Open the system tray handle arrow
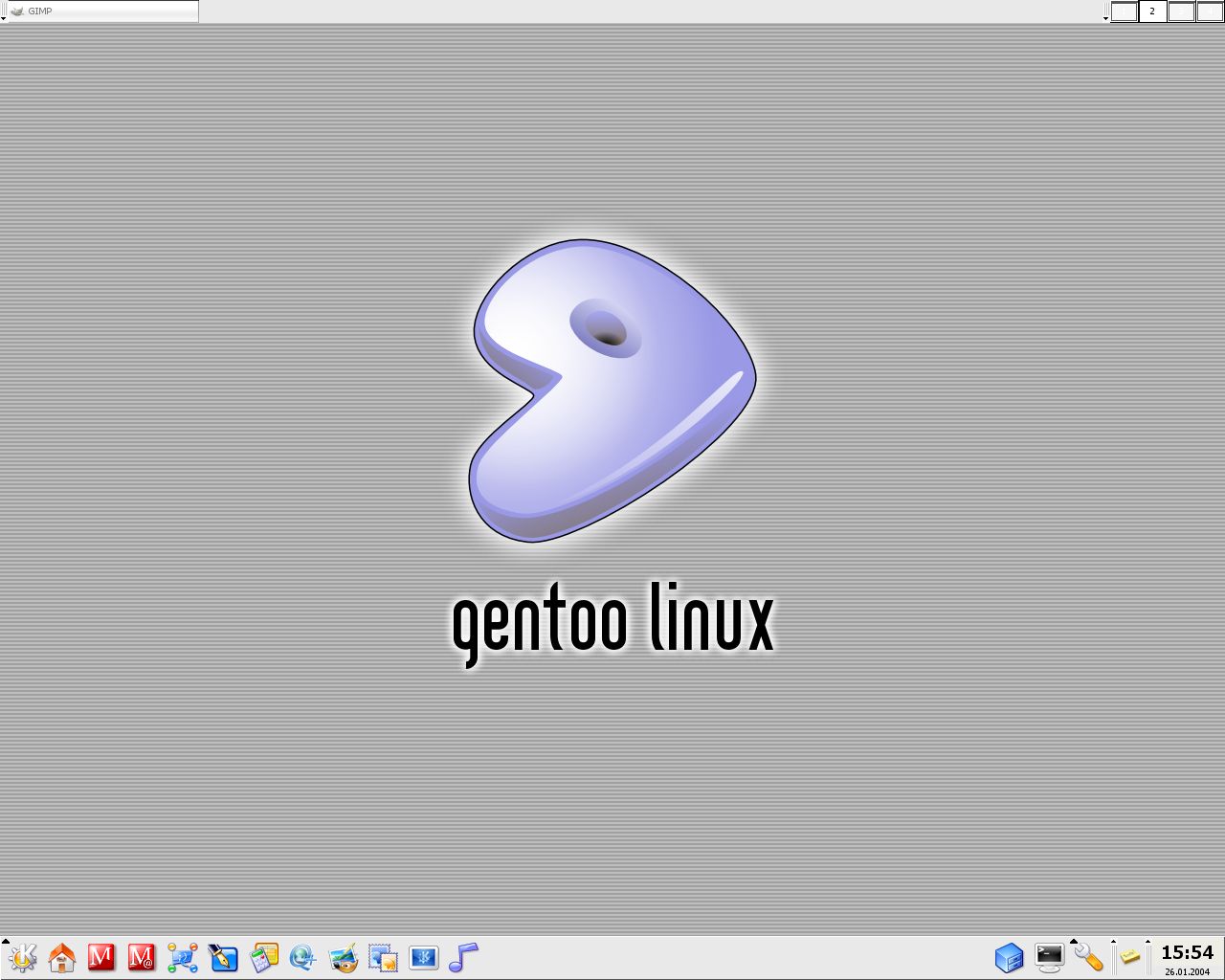 (1113, 942)
